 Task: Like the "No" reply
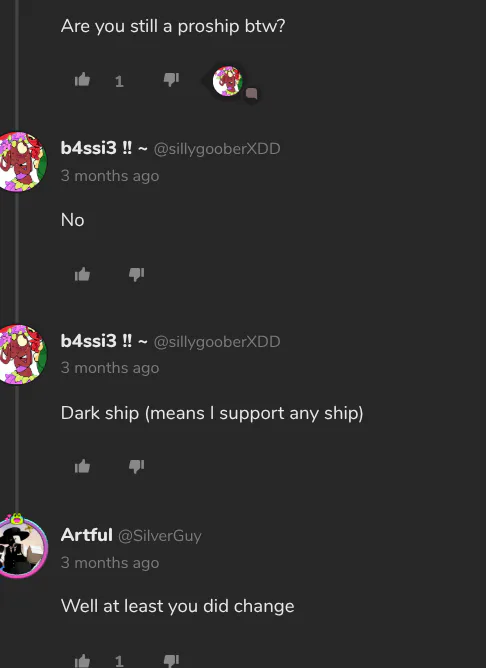[x=82, y=274]
